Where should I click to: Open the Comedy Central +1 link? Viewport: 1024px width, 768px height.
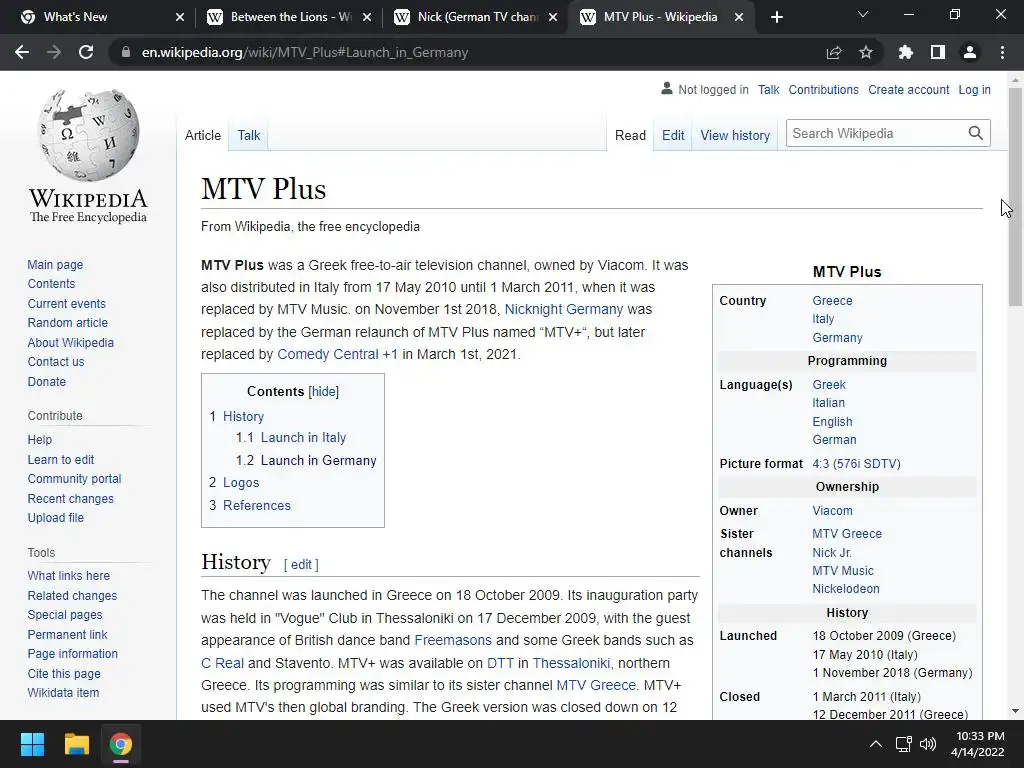point(337,354)
